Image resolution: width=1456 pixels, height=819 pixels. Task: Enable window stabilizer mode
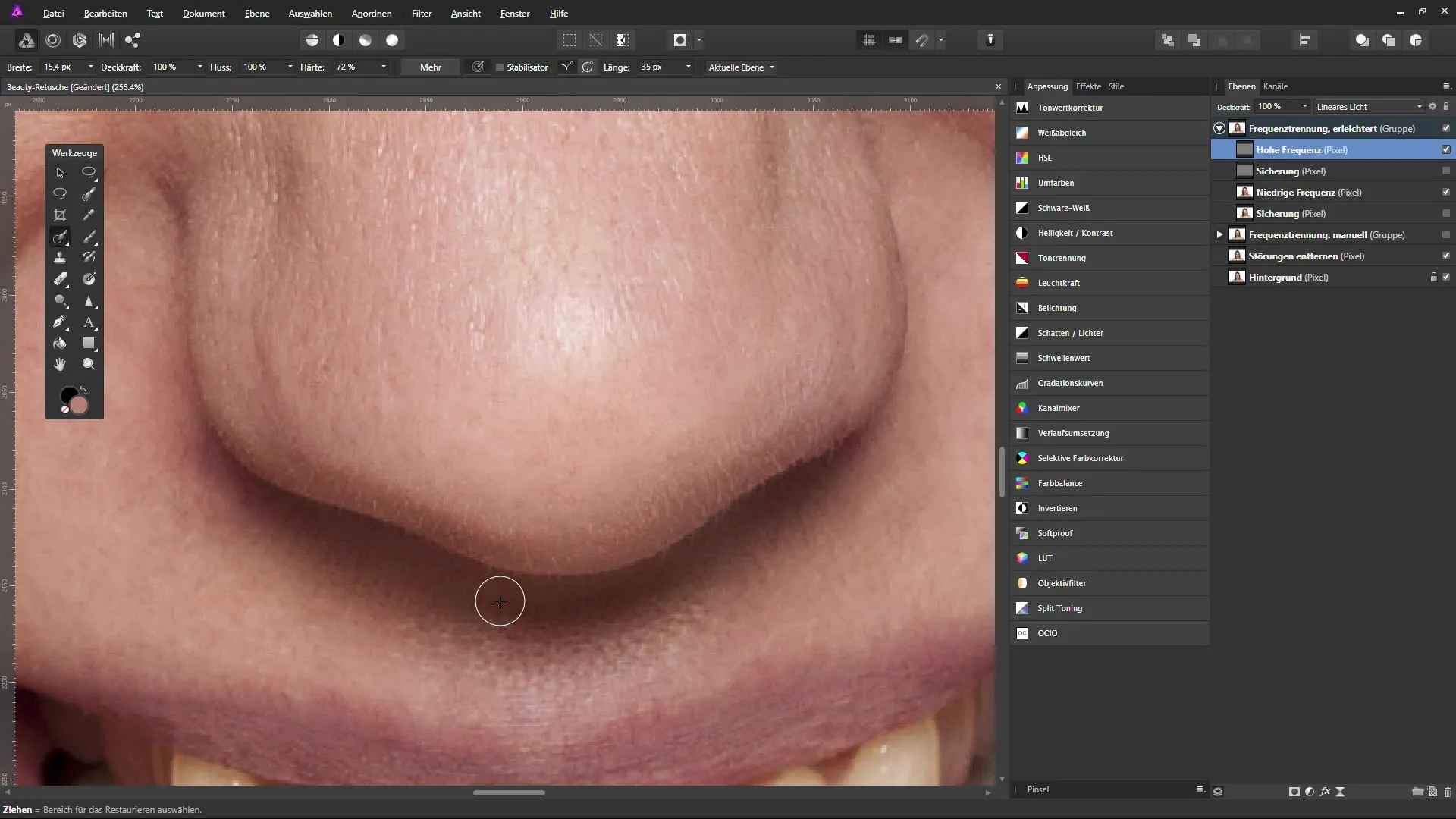(x=588, y=67)
